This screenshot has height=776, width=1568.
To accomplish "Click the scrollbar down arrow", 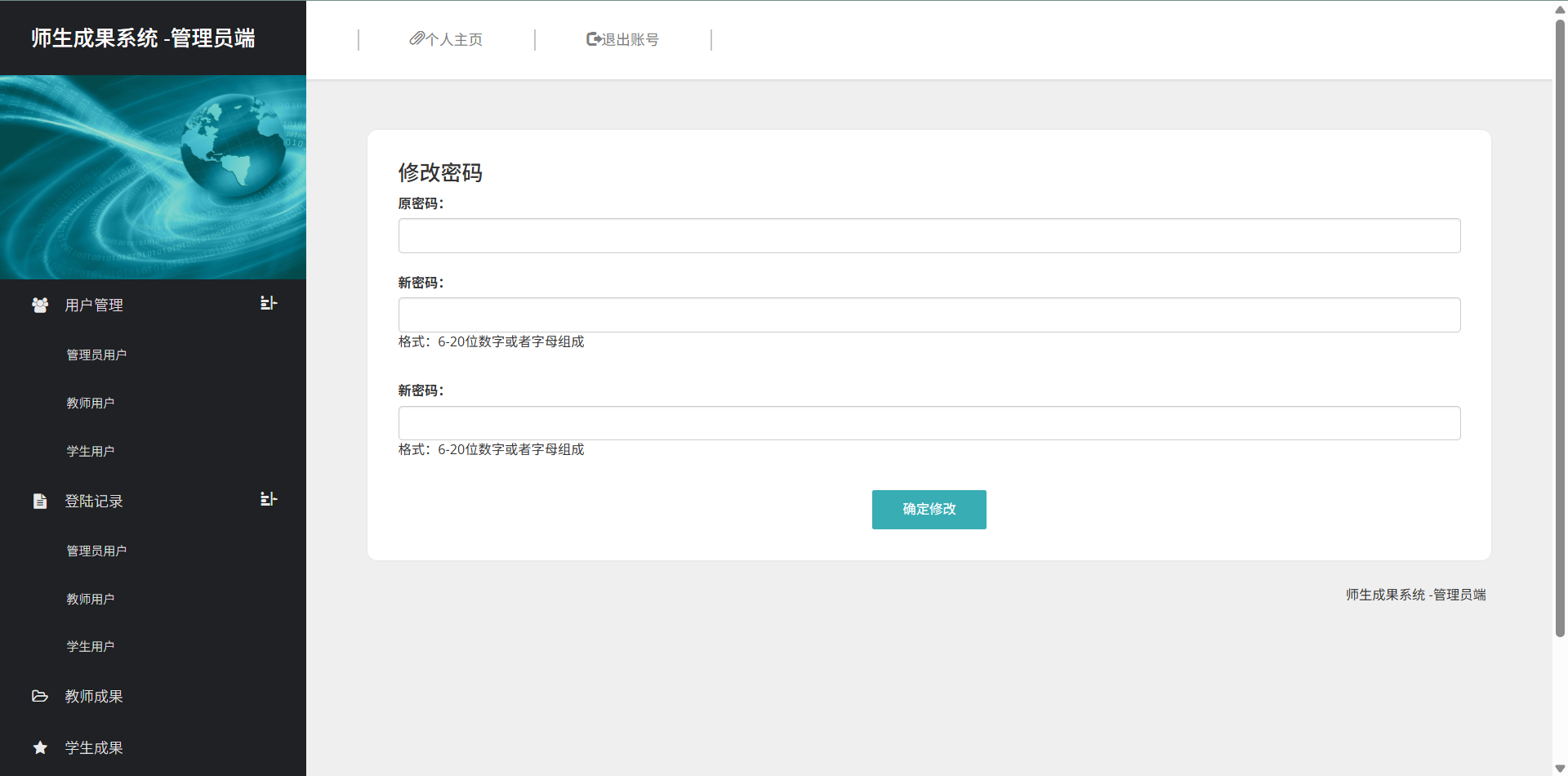I will [x=1560, y=769].
